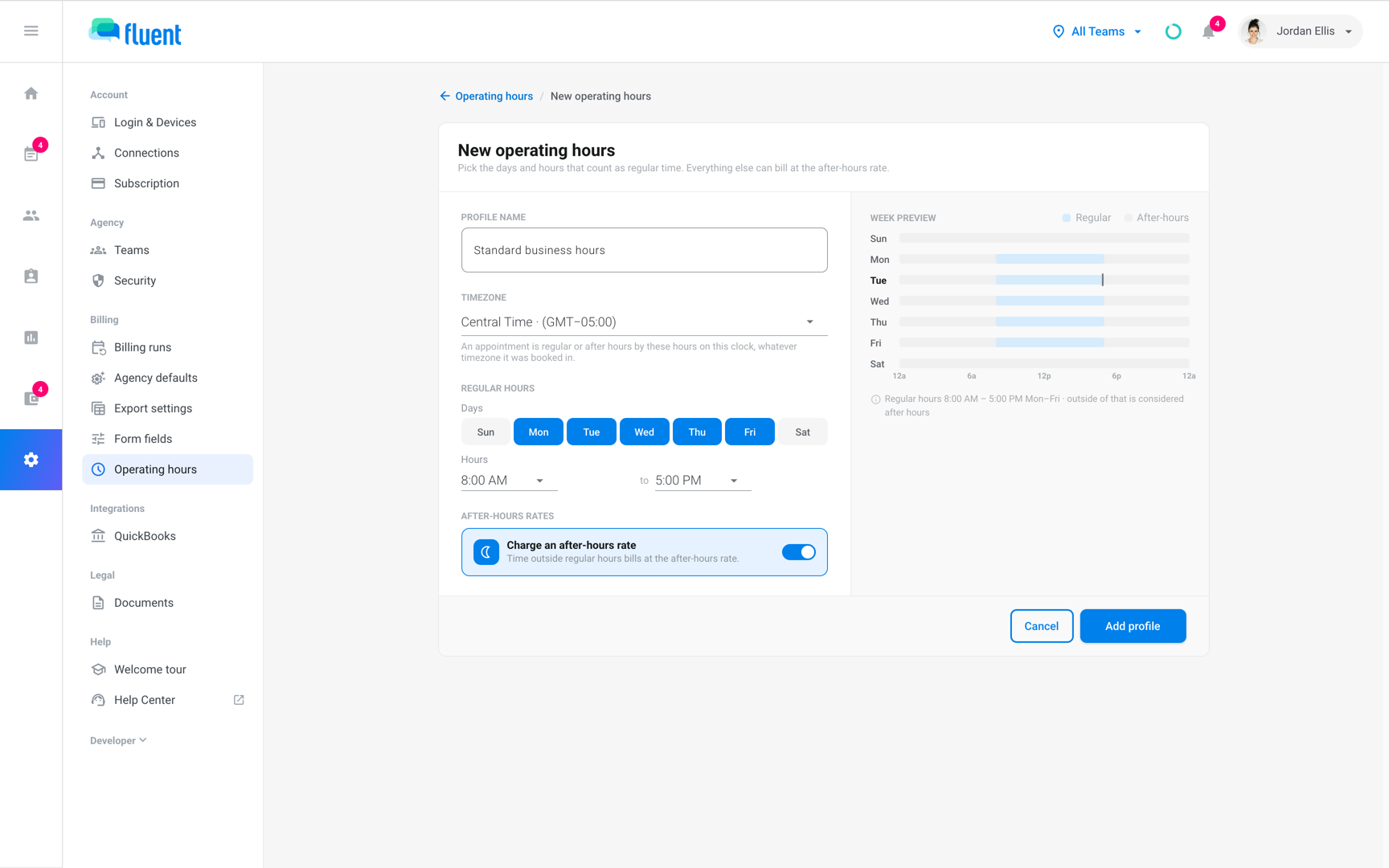Screen dimensions: 1389x868
Task: Open Login & Devices settings
Action: coord(167,122)
